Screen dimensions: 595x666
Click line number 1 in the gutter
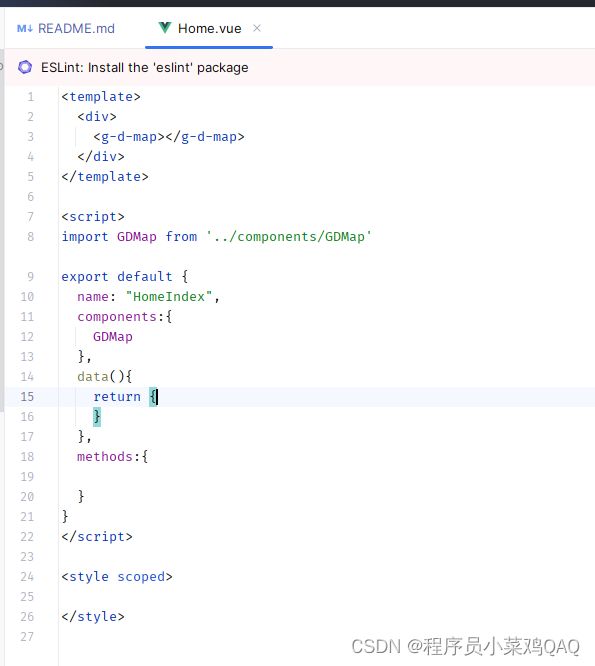pos(31,97)
